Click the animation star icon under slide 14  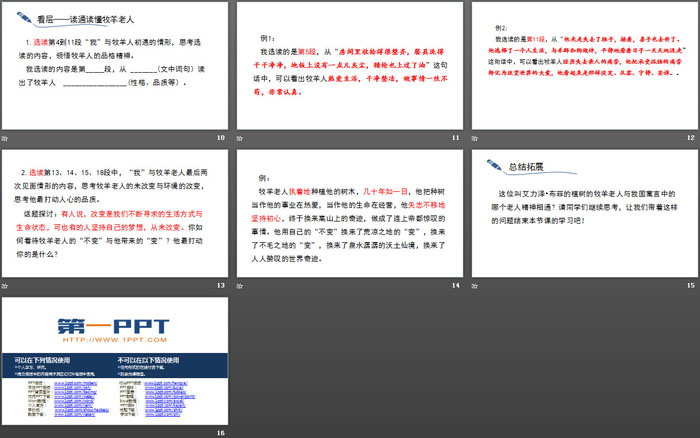pos(240,285)
